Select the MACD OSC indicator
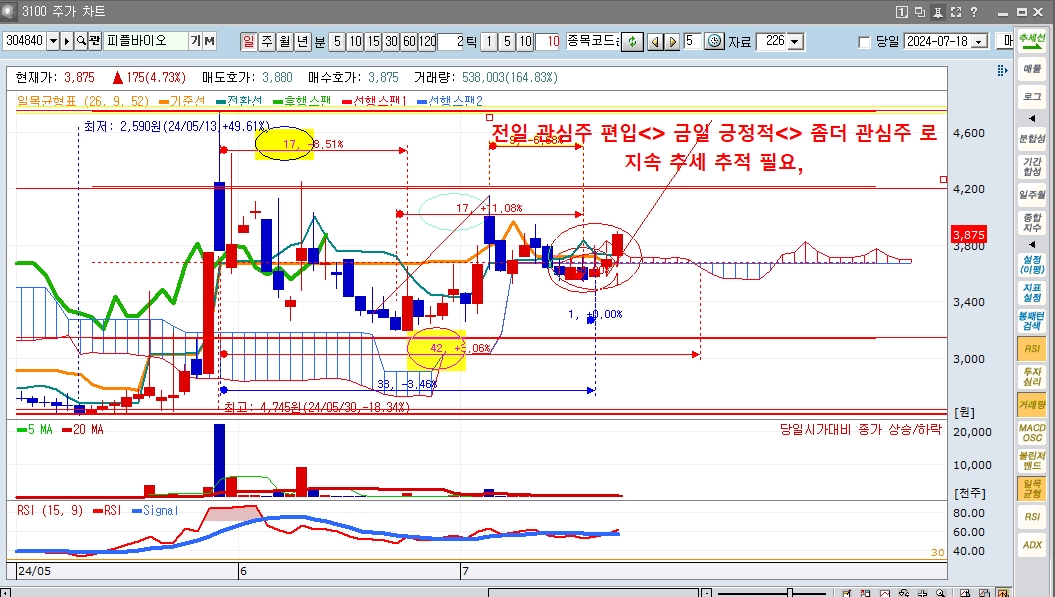1055x597 pixels. 1032,433
